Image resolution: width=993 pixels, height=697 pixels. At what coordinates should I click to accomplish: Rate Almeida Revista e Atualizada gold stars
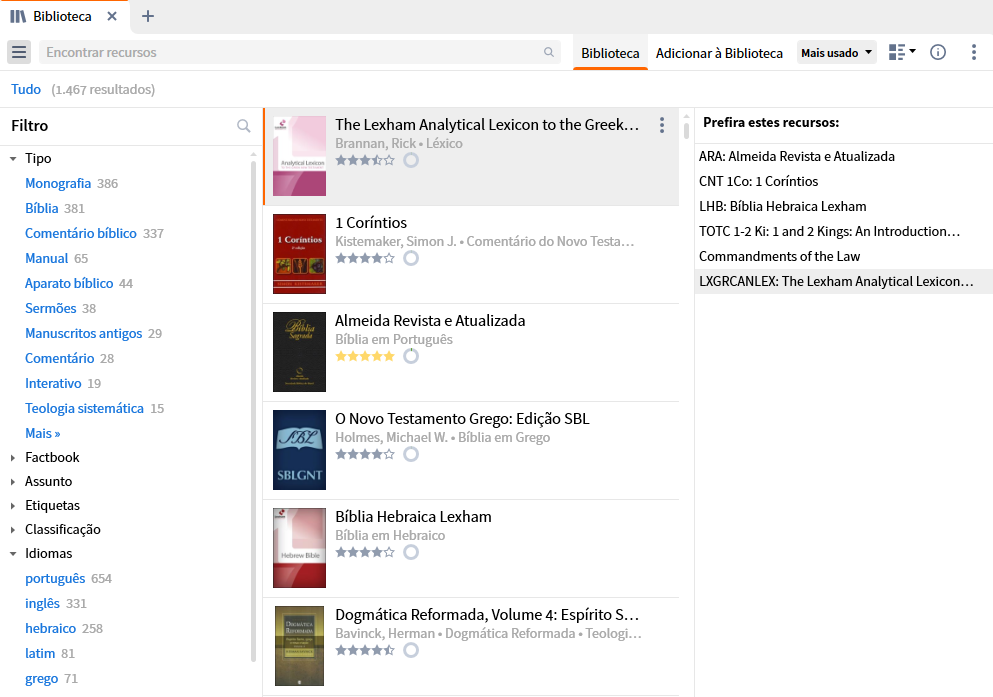point(365,356)
